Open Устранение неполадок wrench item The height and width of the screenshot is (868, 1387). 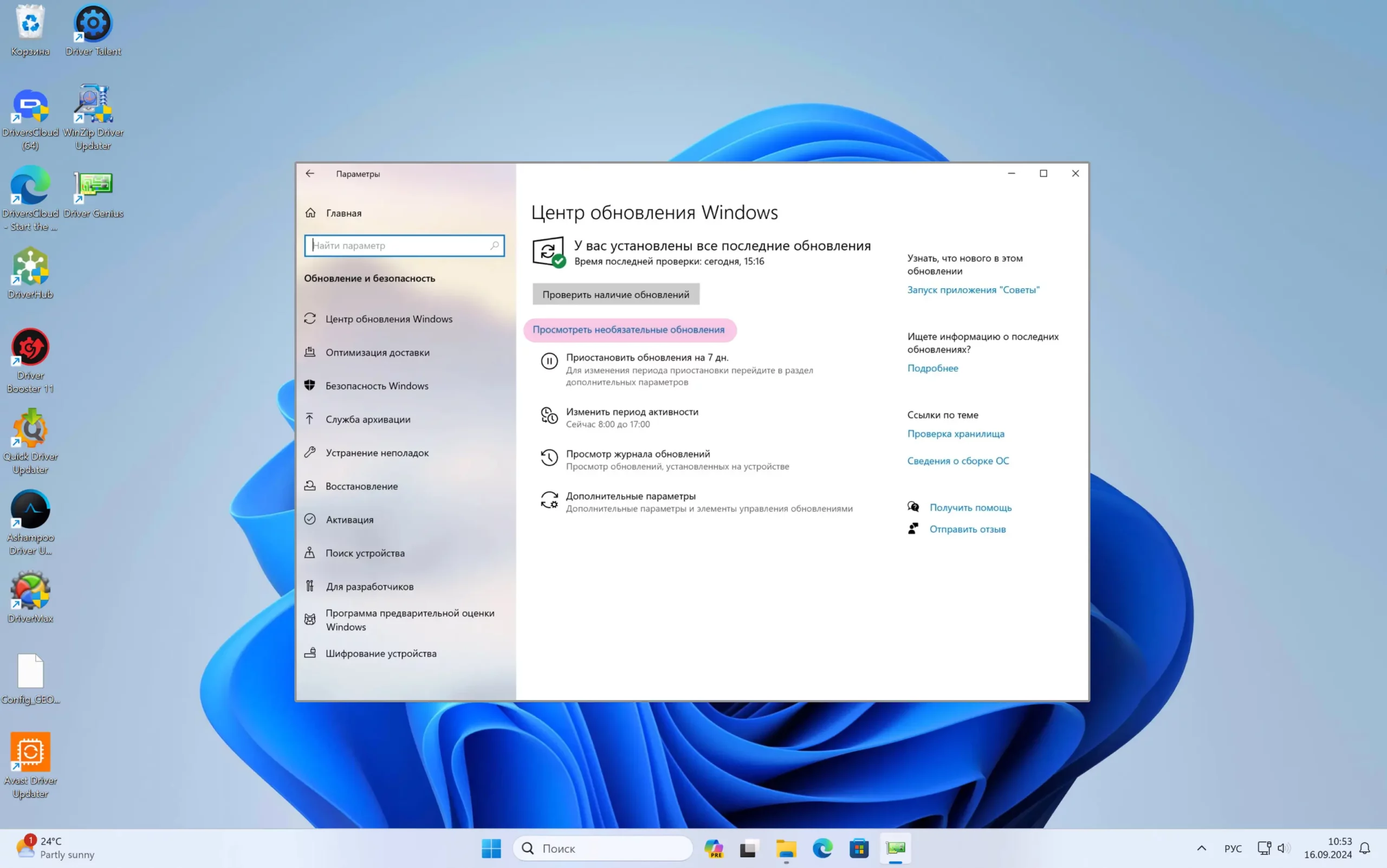pos(377,453)
